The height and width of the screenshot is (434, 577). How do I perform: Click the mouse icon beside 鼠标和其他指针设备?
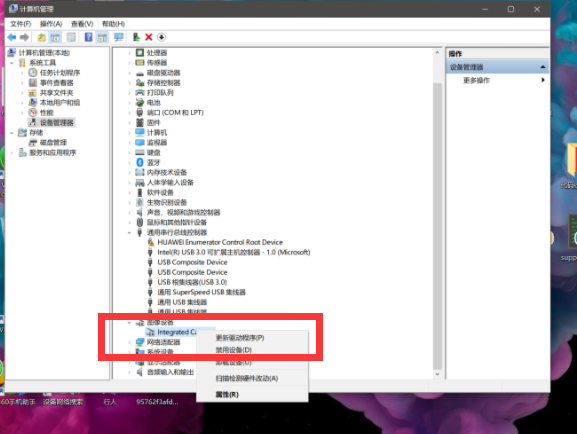pyautogui.click(x=140, y=222)
